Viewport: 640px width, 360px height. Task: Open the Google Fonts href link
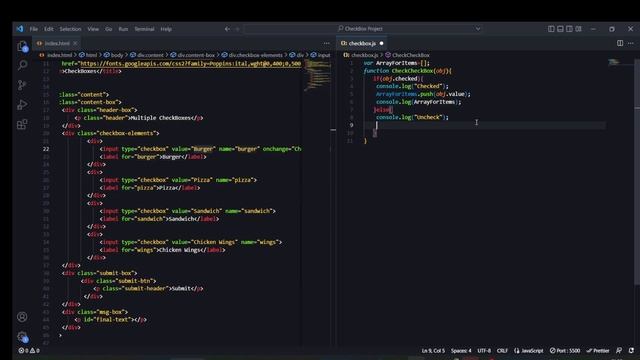(x=191, y=63)
